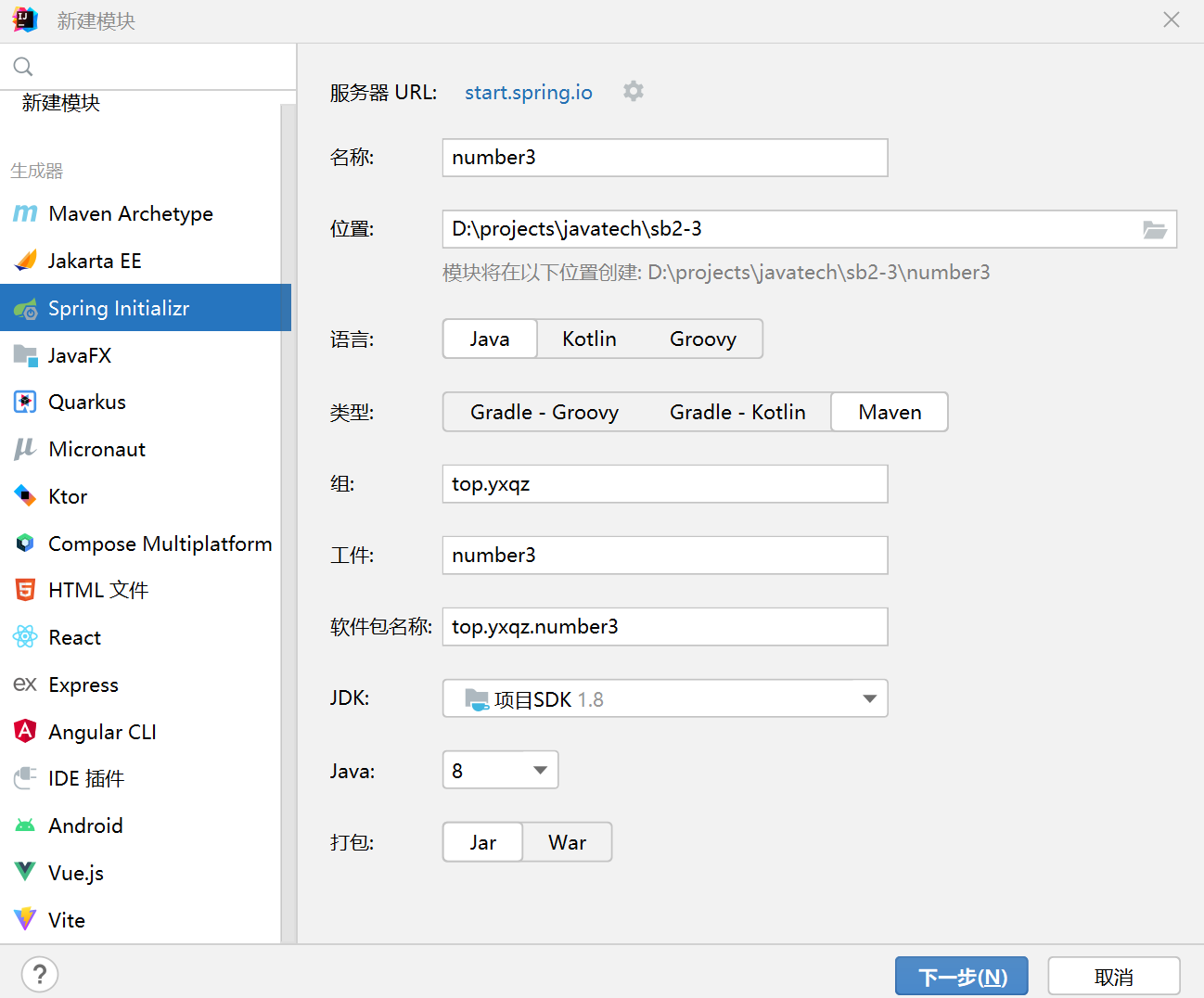Select Ktor generator label

(68, 496)
